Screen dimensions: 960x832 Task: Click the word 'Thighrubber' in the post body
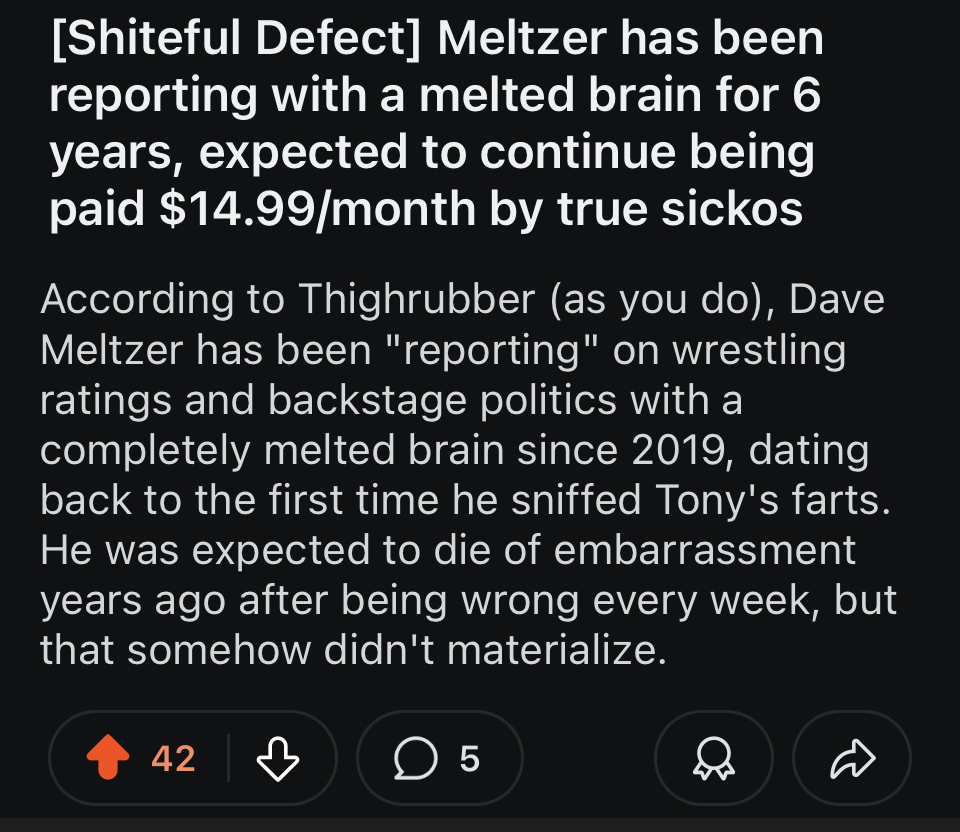click(x=417, y=299)
